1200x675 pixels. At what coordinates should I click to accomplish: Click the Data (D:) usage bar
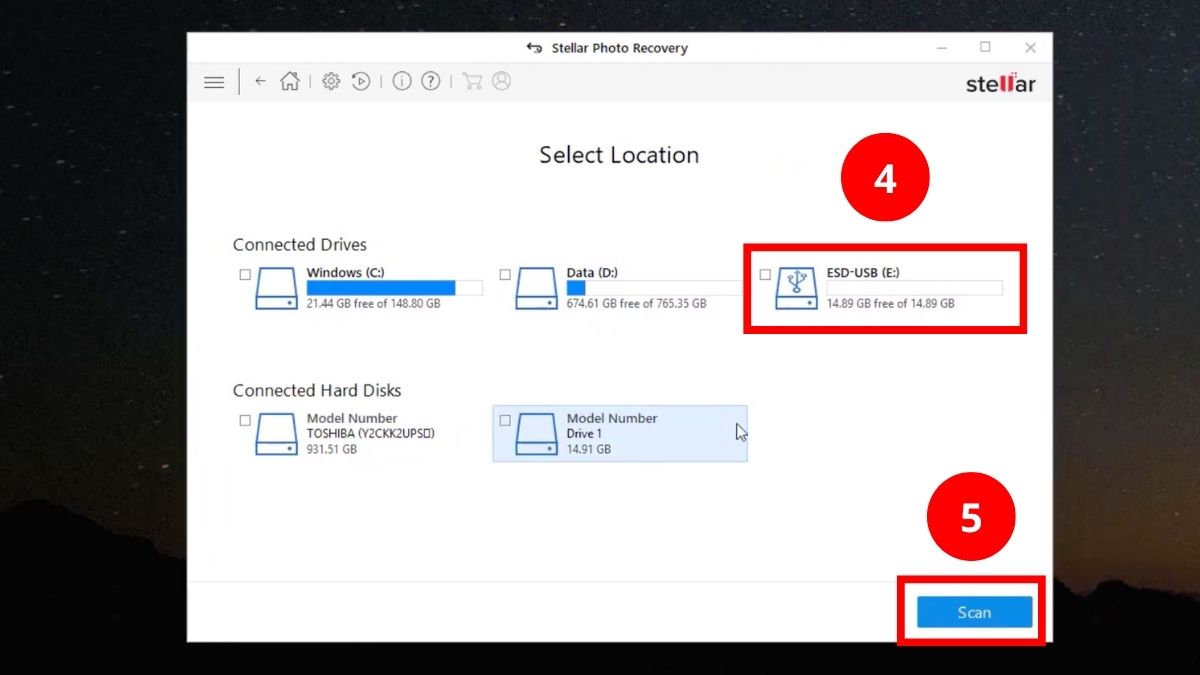(x=654, y=288)
